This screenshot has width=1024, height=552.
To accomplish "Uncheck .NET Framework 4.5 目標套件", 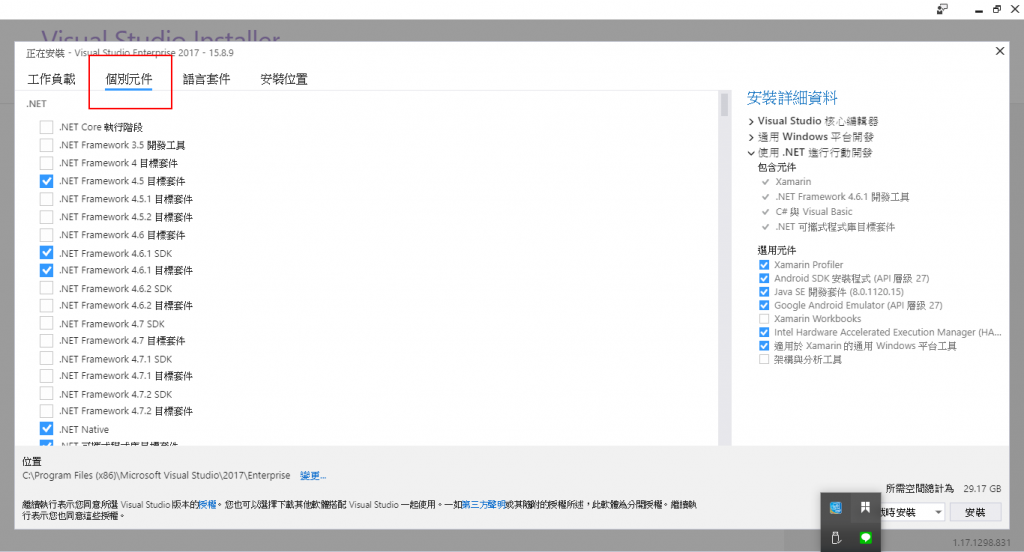I will click(x=46, y=181).
